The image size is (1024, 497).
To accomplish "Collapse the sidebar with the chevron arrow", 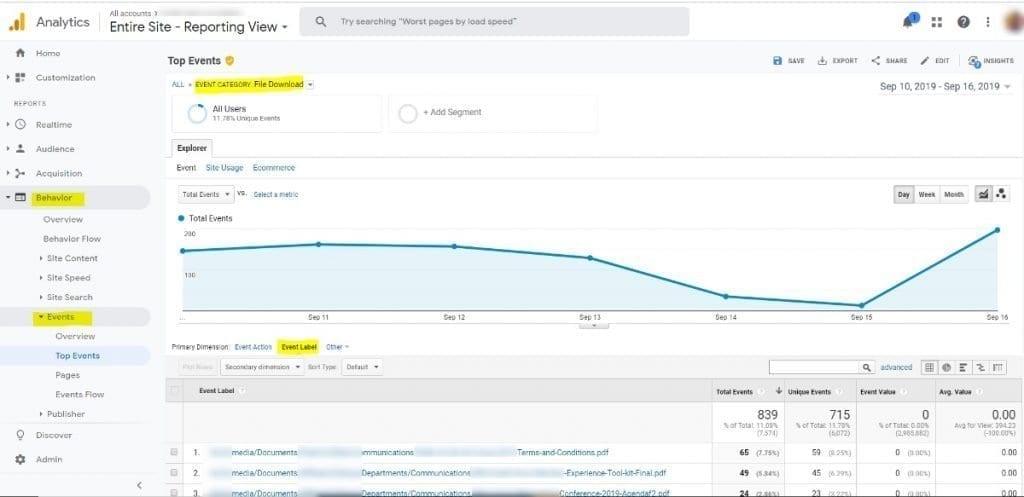I will coord(138,485).
